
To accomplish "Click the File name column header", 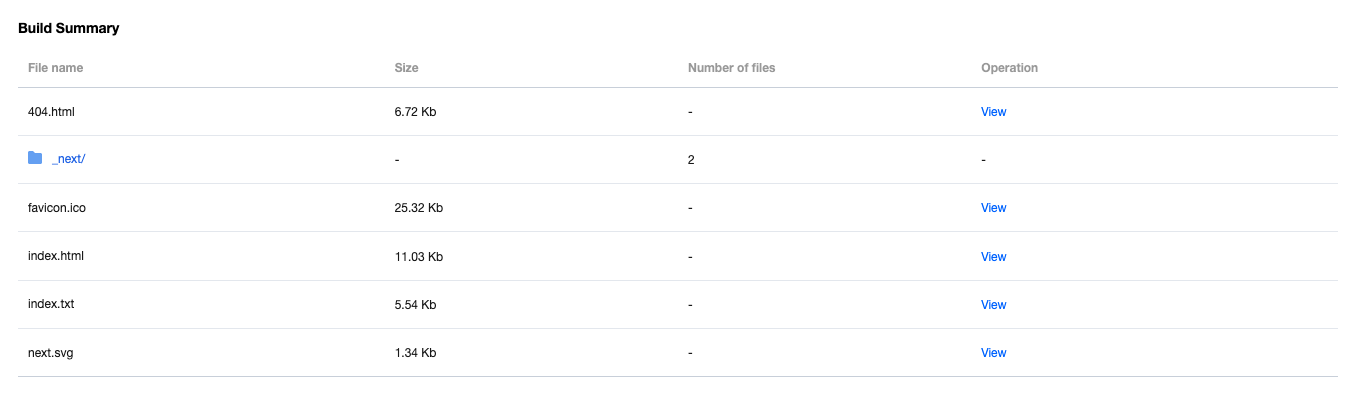I will click(56, 68).
